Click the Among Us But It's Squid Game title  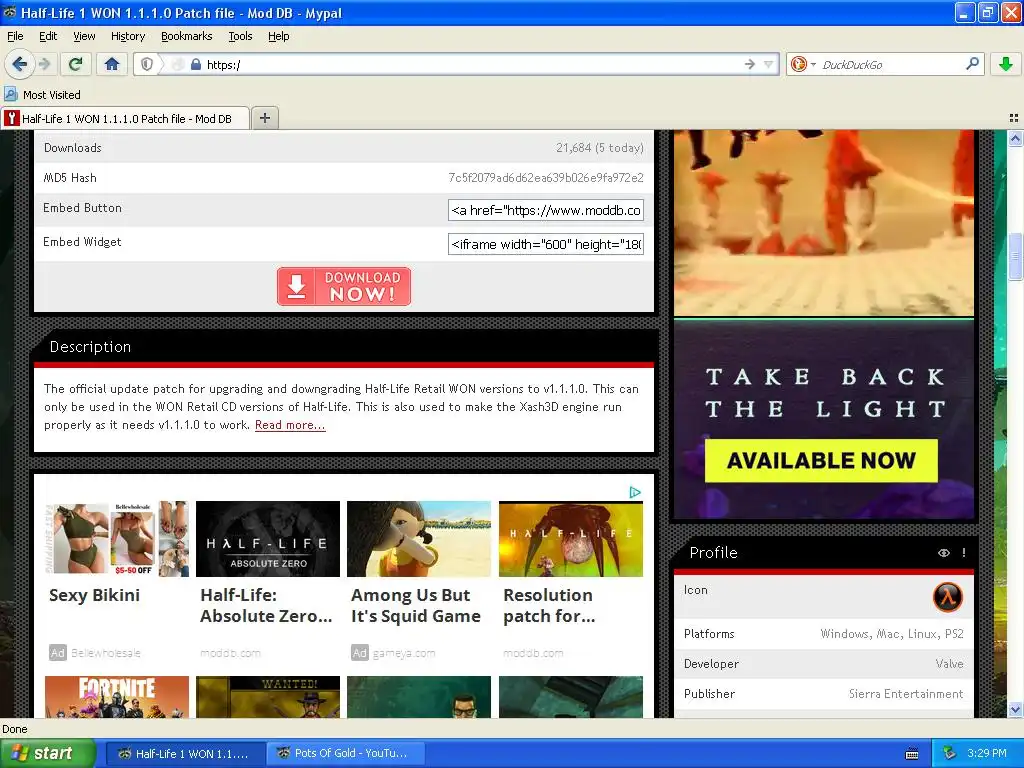tap(416, 605)
